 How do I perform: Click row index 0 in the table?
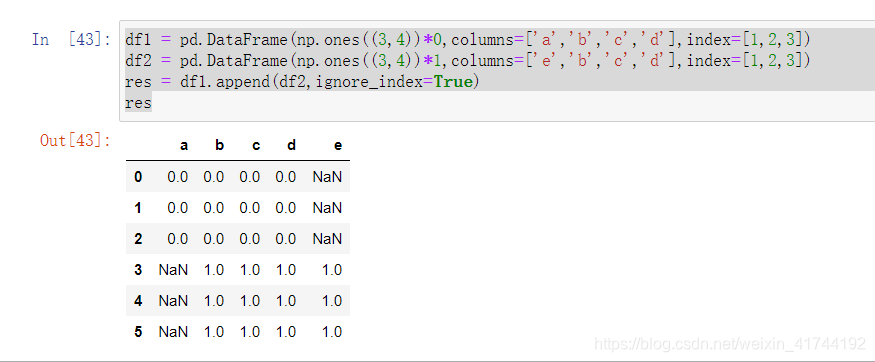point(138,177)
